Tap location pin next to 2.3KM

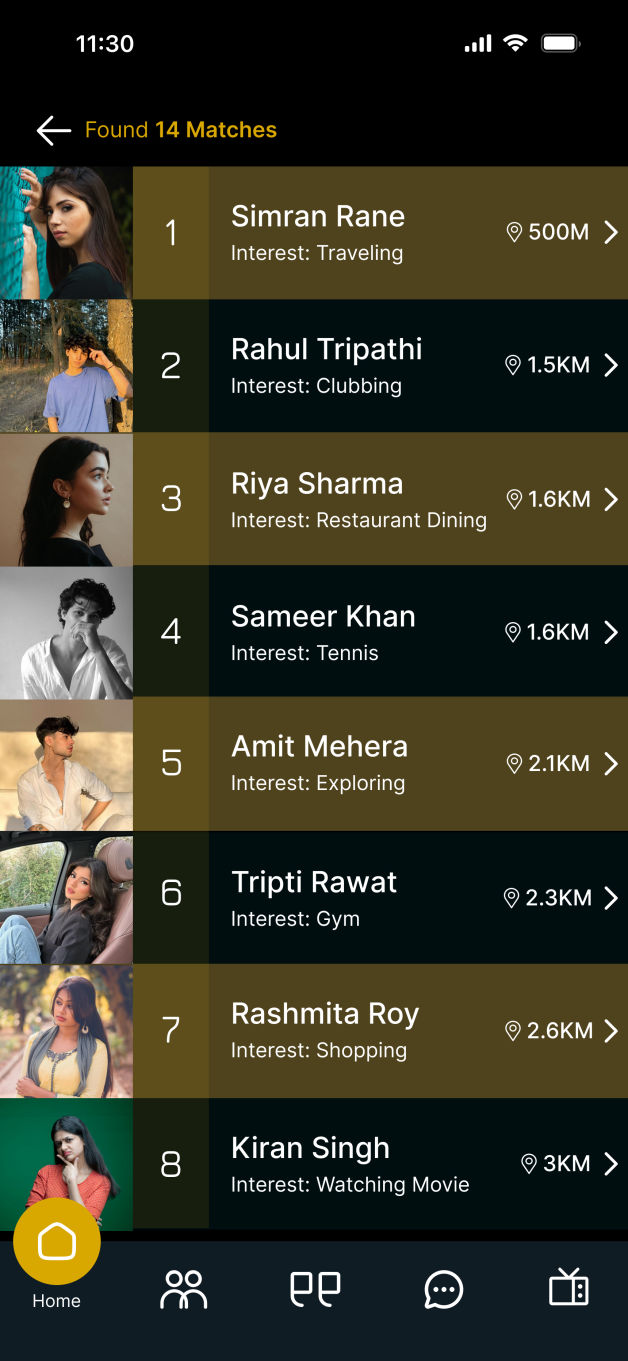point(512,898)
